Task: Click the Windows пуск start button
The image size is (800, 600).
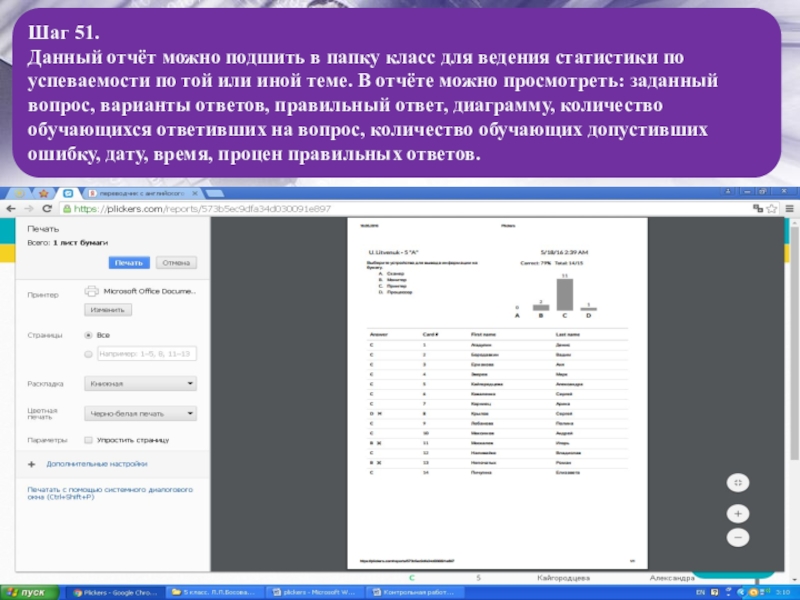Action: click(x=29, y=592)
